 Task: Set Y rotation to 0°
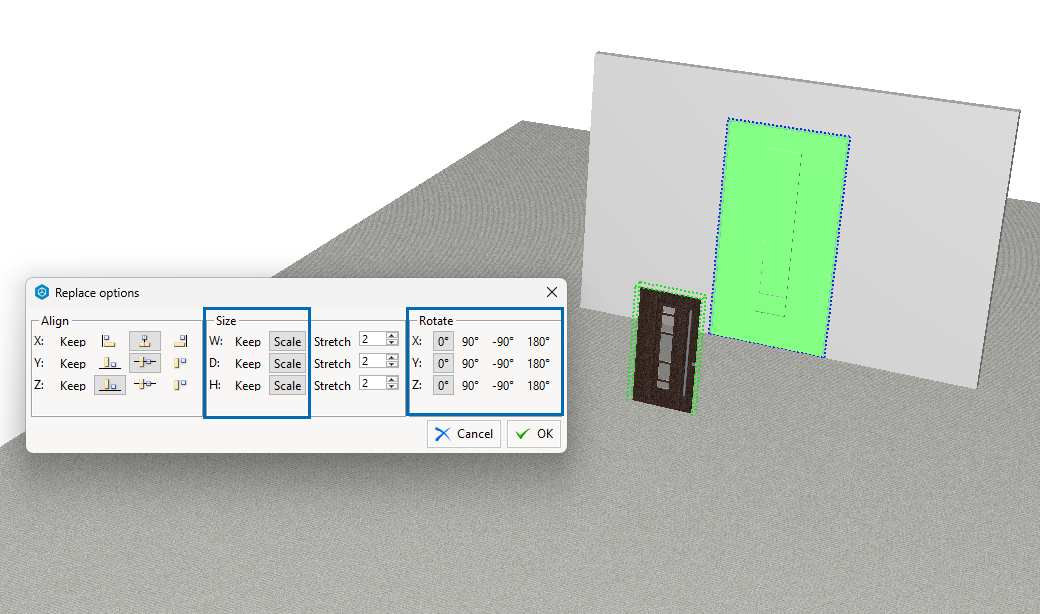pos(443,363)
